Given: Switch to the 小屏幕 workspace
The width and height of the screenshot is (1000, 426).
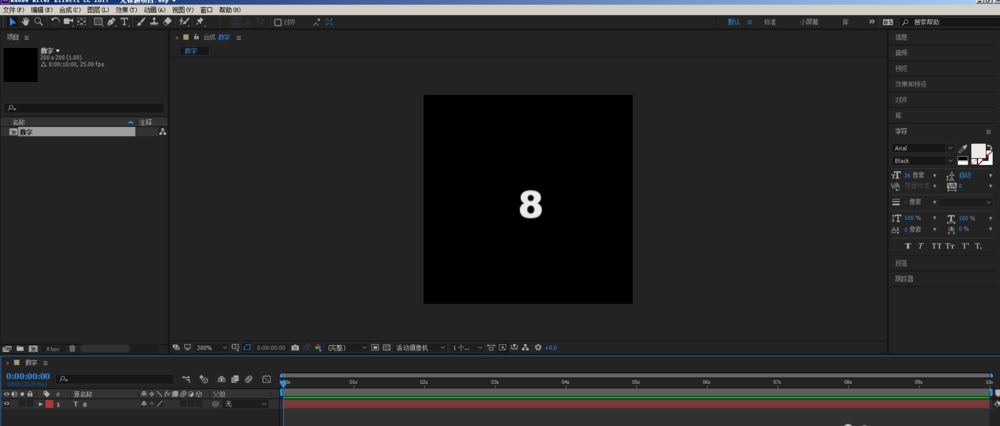Looking at the screenshot, I should [x=809, y=22].
